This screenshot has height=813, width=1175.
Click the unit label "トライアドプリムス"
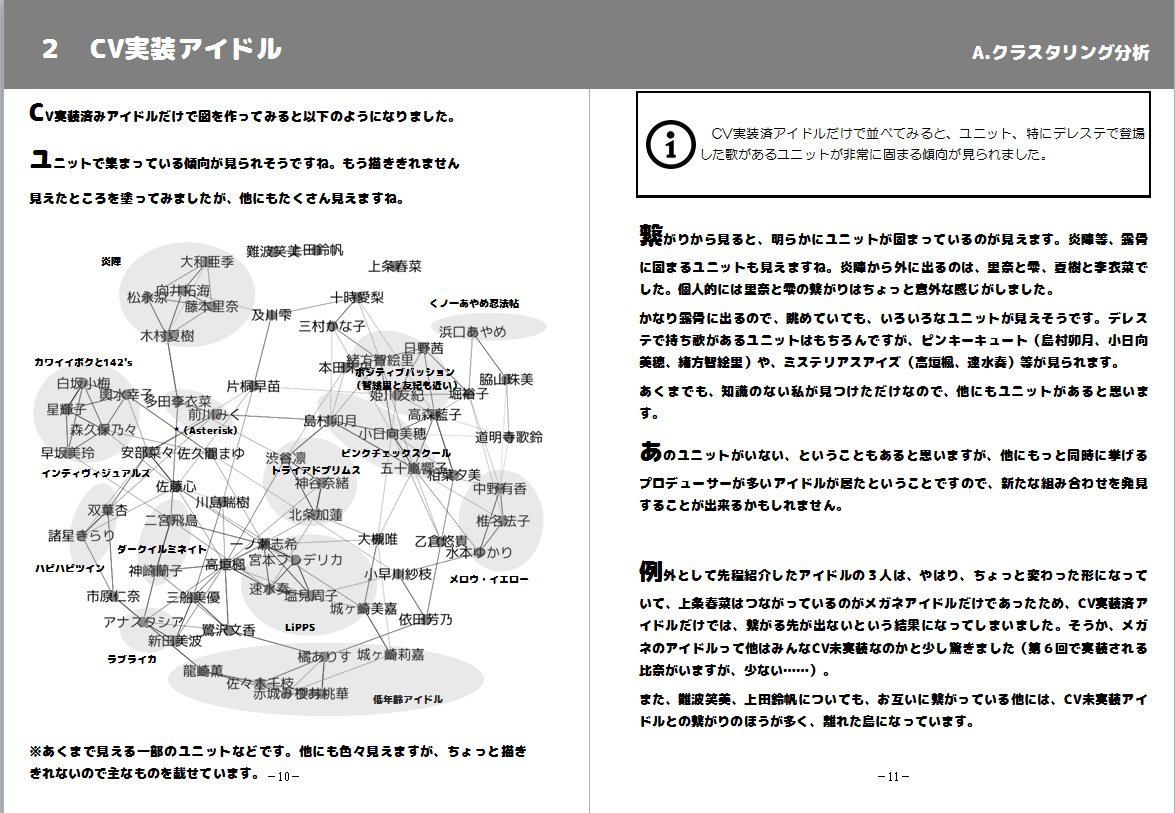(x=315, y=471)
